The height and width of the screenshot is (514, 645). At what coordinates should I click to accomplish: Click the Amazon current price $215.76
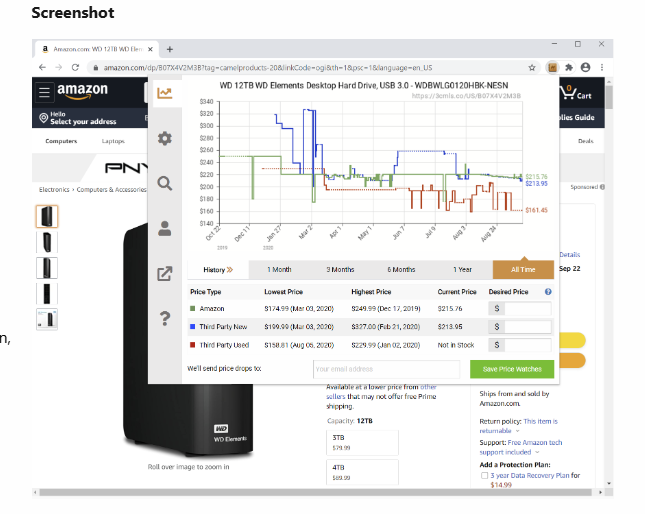450,309
